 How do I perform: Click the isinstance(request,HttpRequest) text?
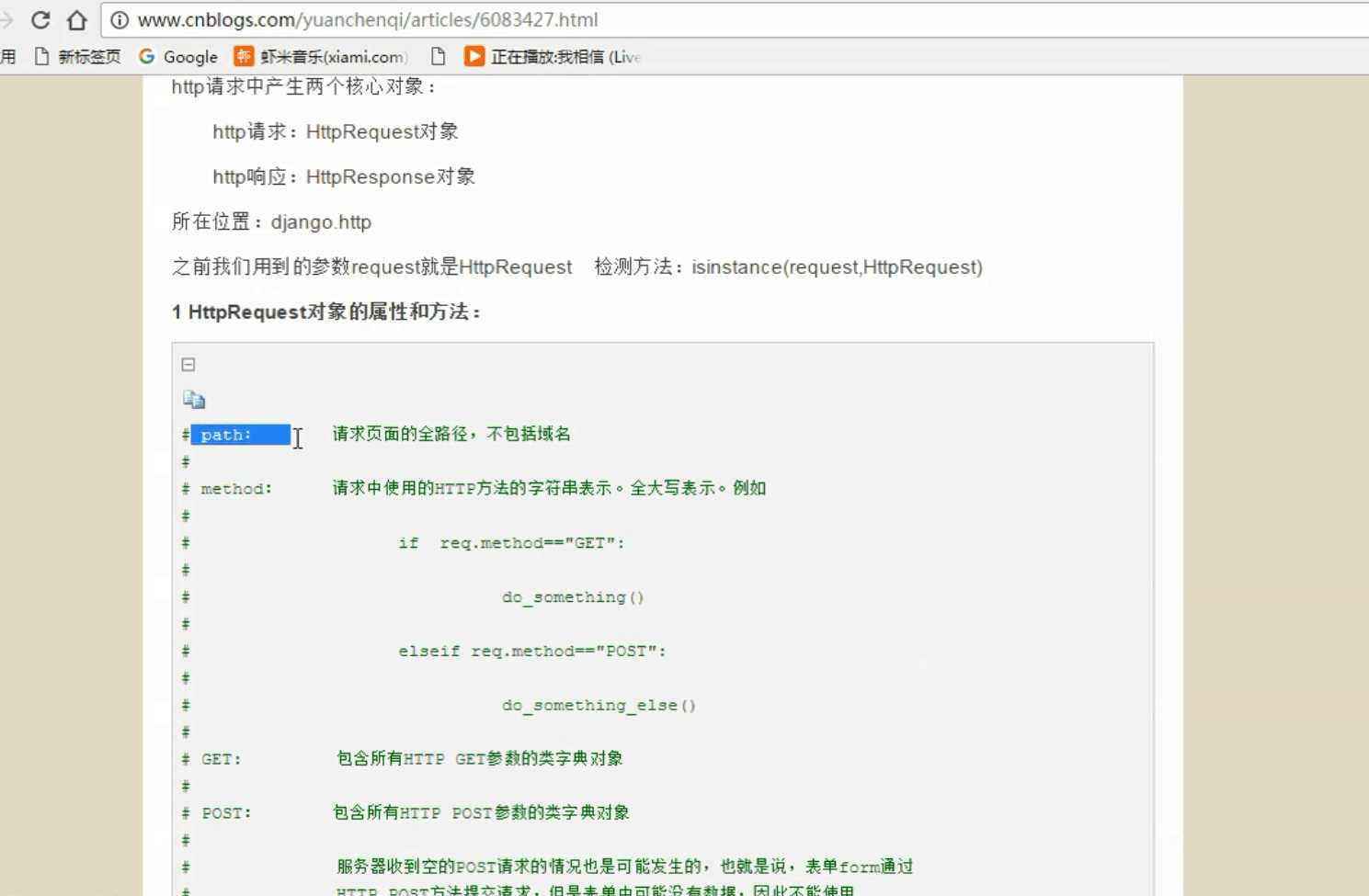(837, 267)
